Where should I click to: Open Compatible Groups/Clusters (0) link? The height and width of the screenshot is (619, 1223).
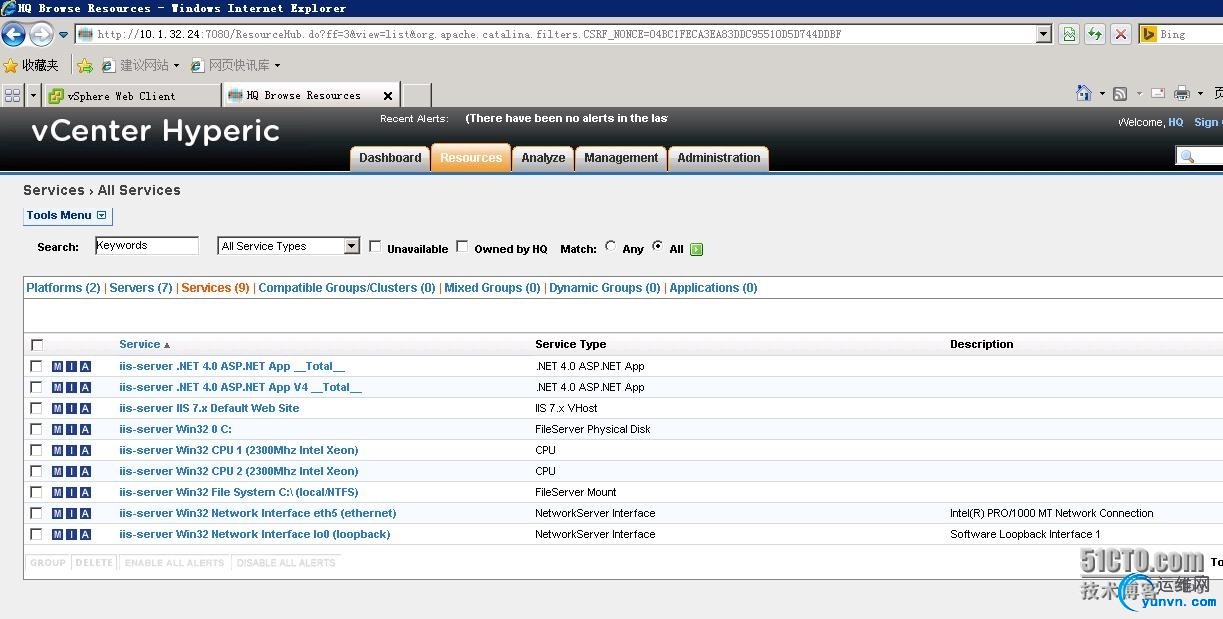pyautogui.click(x=347, y=288)
